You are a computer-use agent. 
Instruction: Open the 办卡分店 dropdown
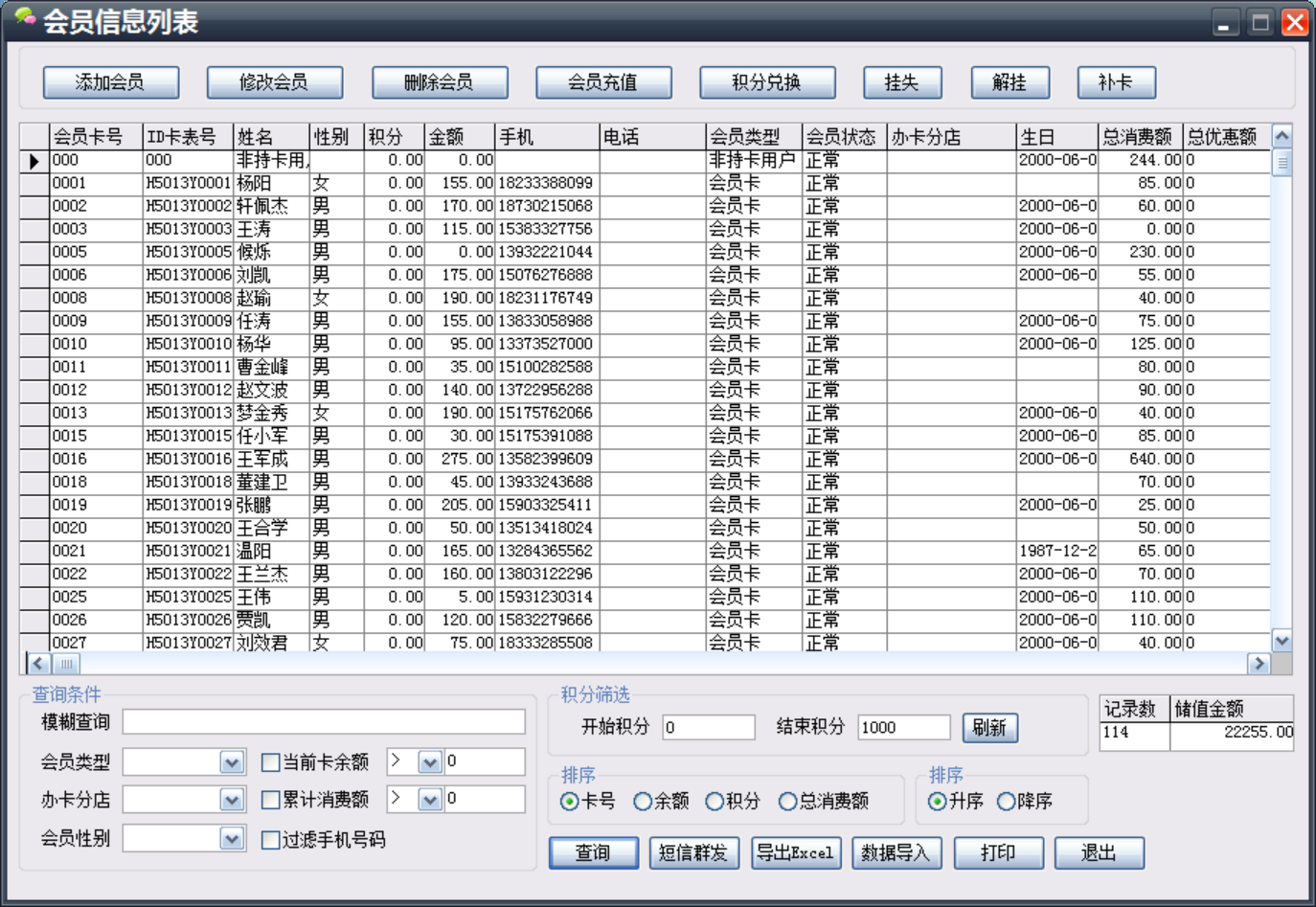coord(232,800)
